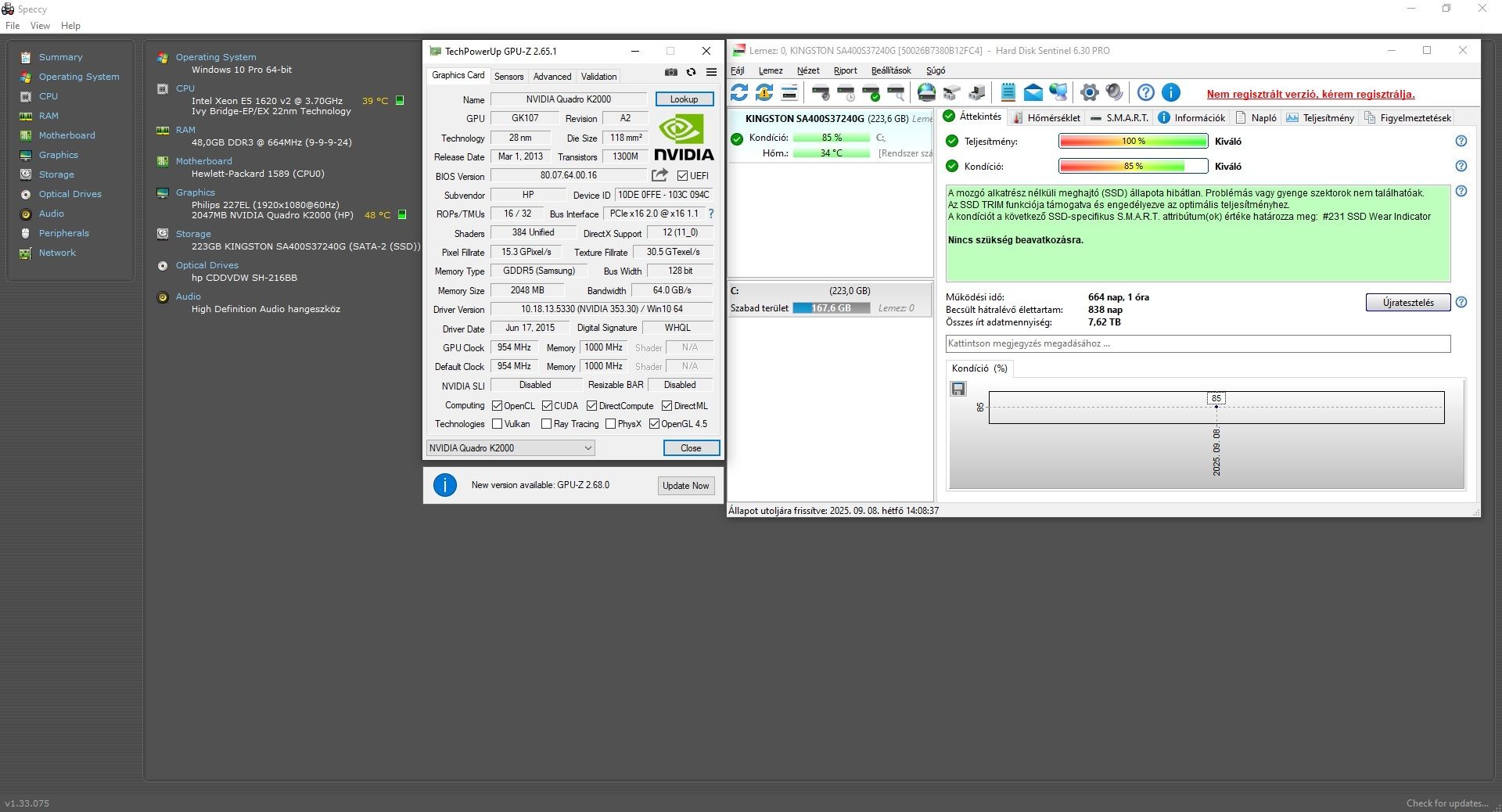Open the Napló tab

1256,118
